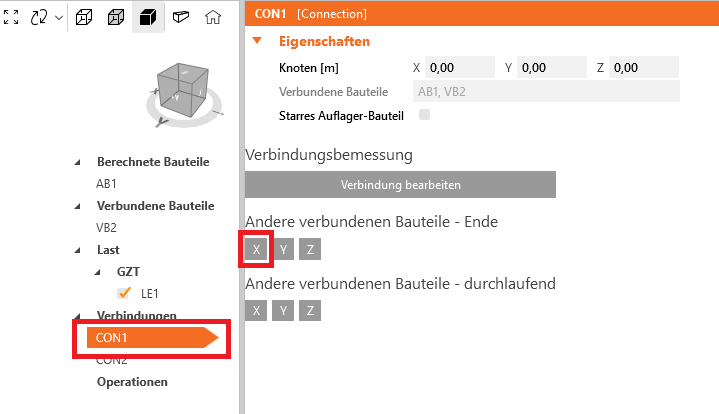The width and height of the screenshot is (719, 414).
Task: Collapse the GZT tree node
Action: (x=97, y=272)
